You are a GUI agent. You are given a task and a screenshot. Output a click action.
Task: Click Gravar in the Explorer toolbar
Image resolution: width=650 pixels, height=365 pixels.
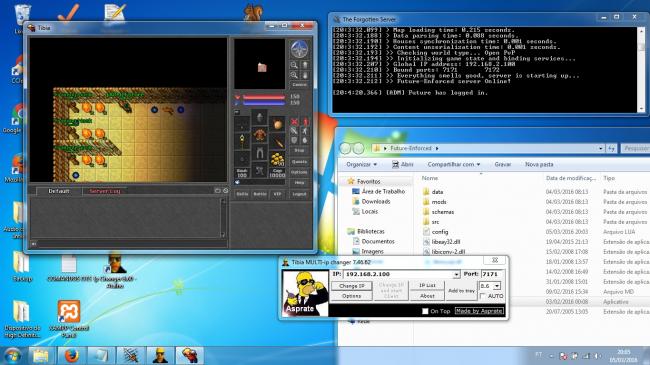502,164
